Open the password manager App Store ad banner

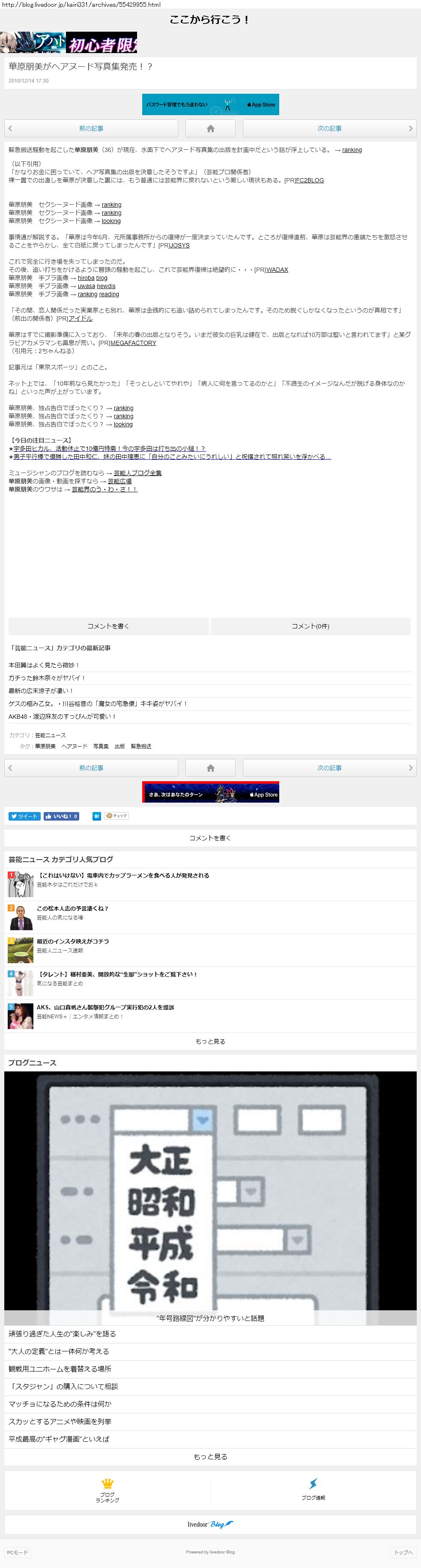(x=210, y=104)
